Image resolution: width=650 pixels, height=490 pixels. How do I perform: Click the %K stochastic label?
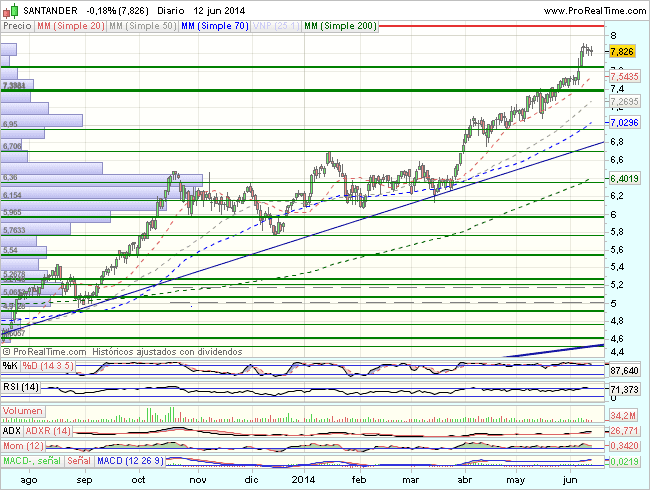pos(10,367)
